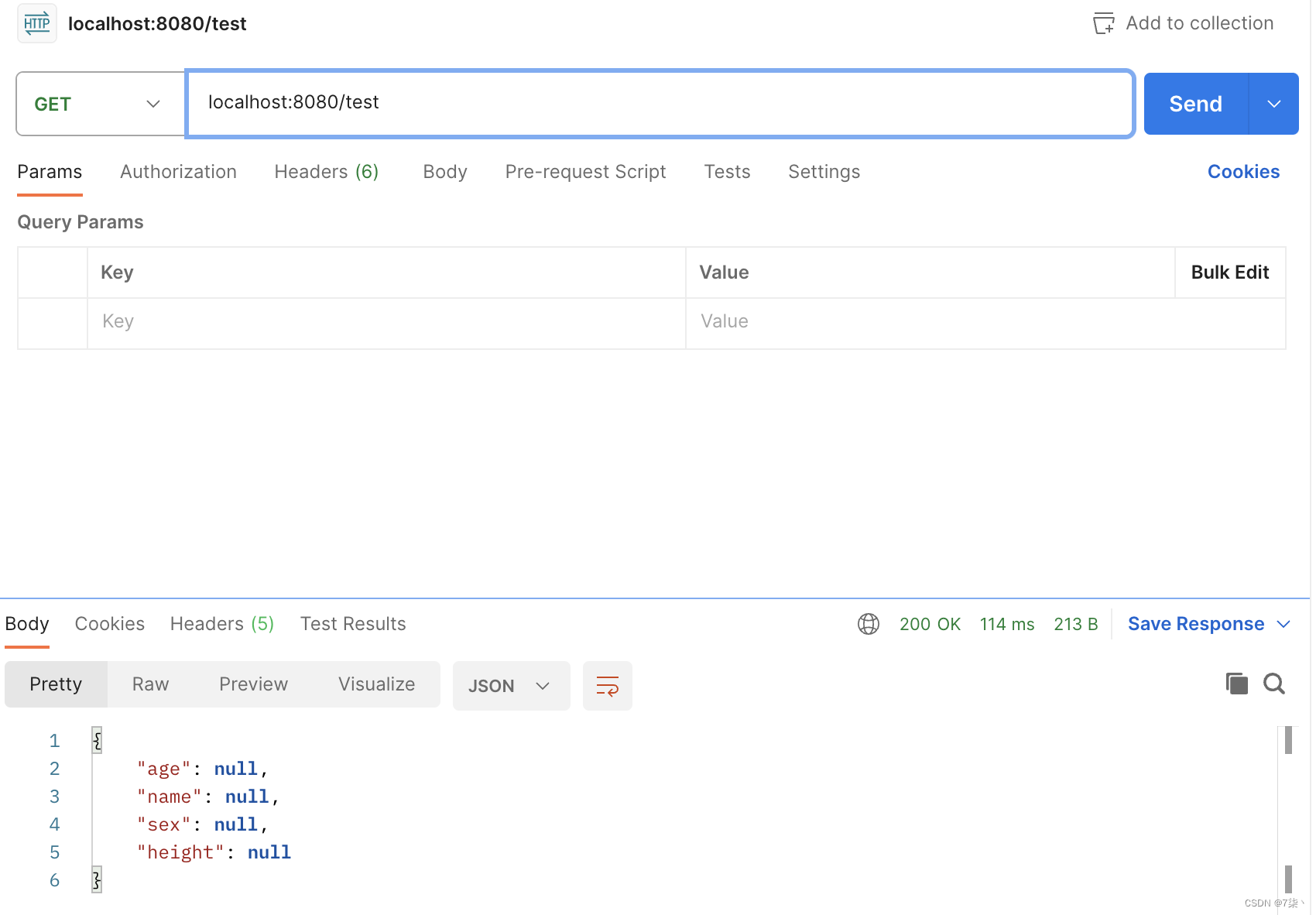
Task: Click line number 6 in the response
Action: (x=54, y=880)
